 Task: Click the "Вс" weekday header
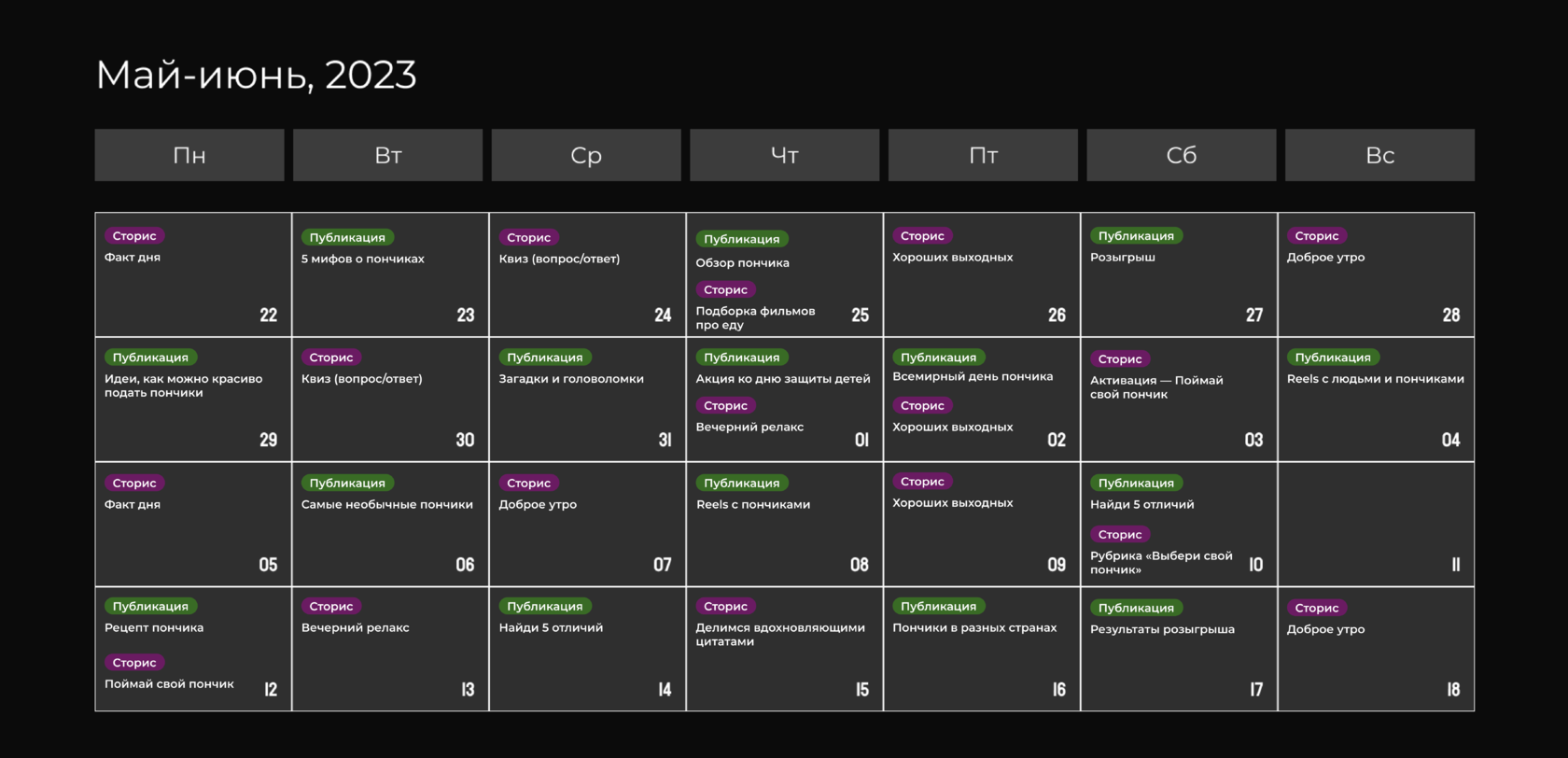[x=1379, y=155]
